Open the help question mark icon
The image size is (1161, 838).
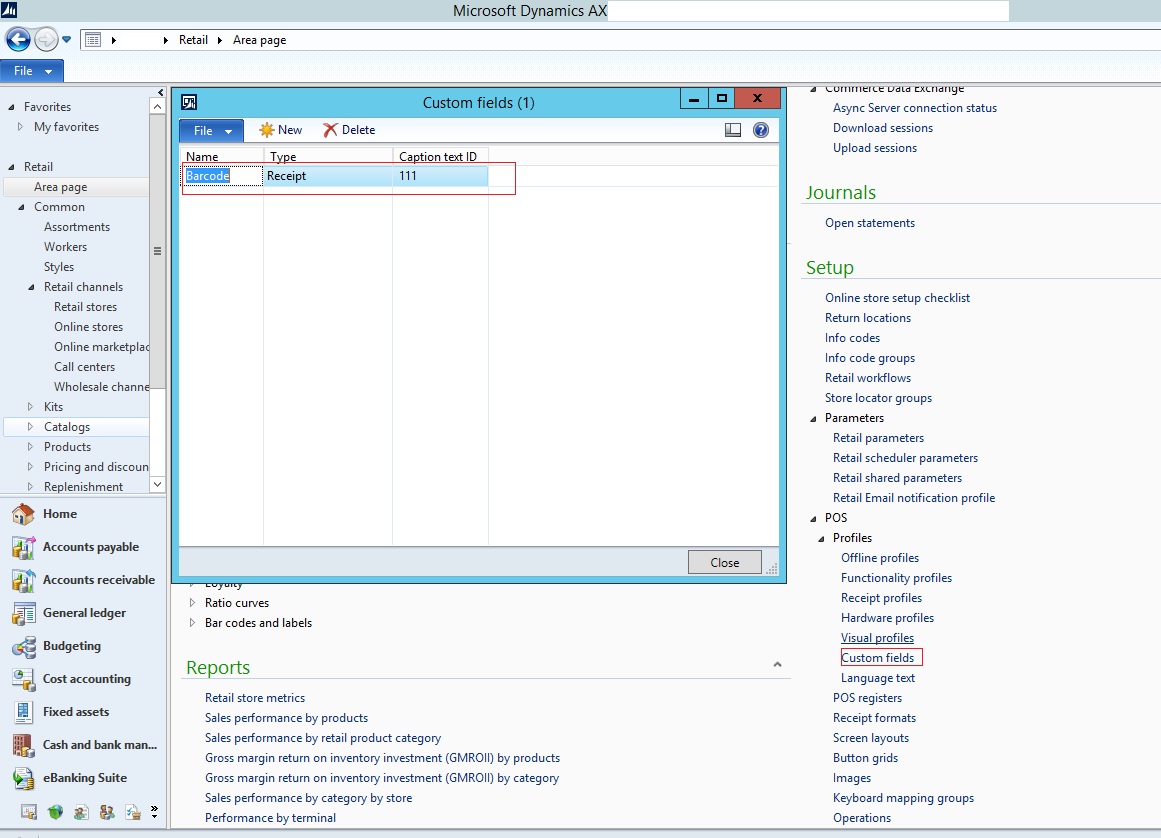pyautogui.click(x=760, y=130)
